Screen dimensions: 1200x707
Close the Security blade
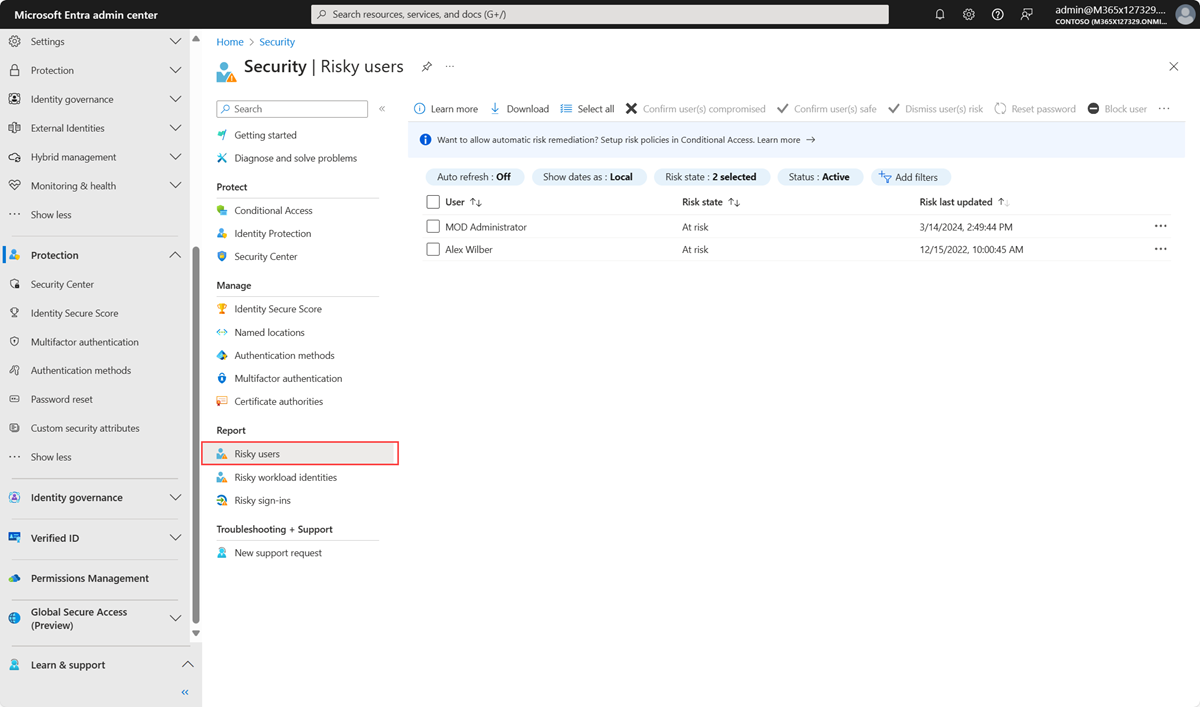[x=1174, y=66]
